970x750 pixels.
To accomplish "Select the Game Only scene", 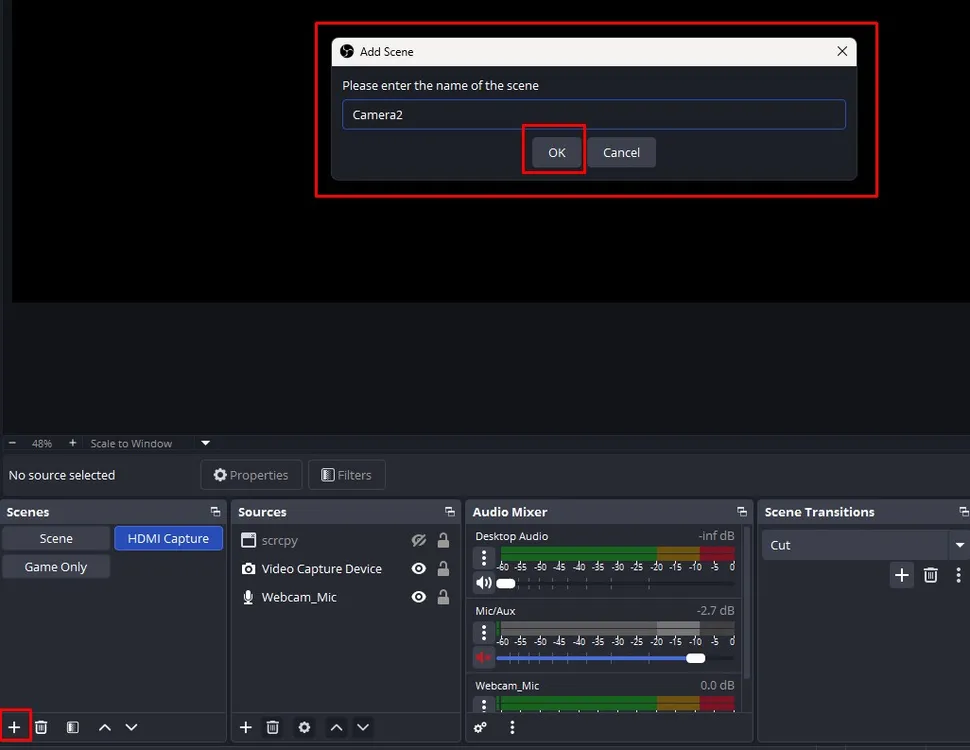I will click(x=56, y=566).
